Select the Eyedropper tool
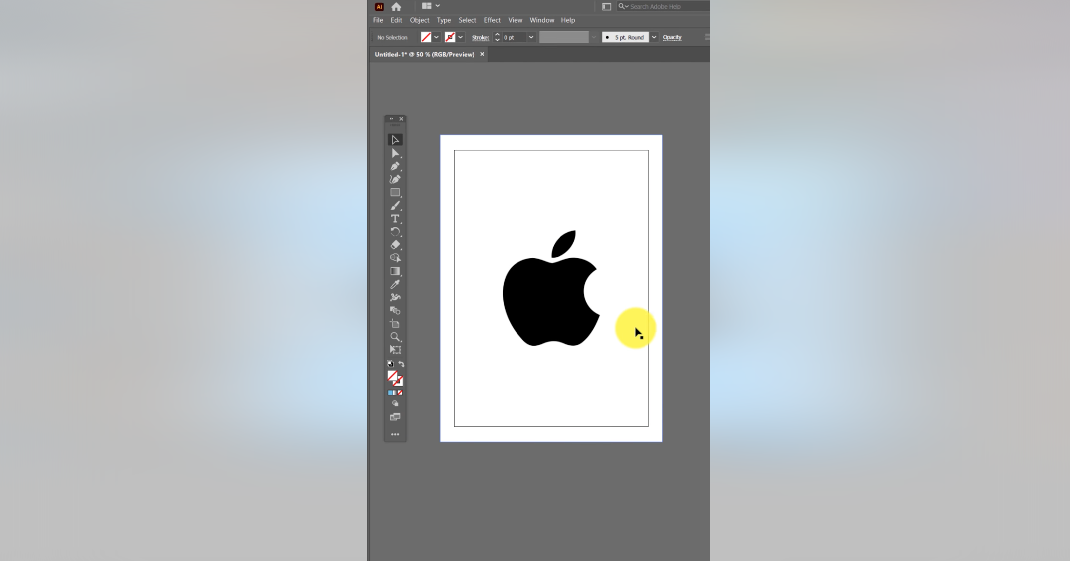The height and width of the screenshot is (561, 1070). click(395, 285)
